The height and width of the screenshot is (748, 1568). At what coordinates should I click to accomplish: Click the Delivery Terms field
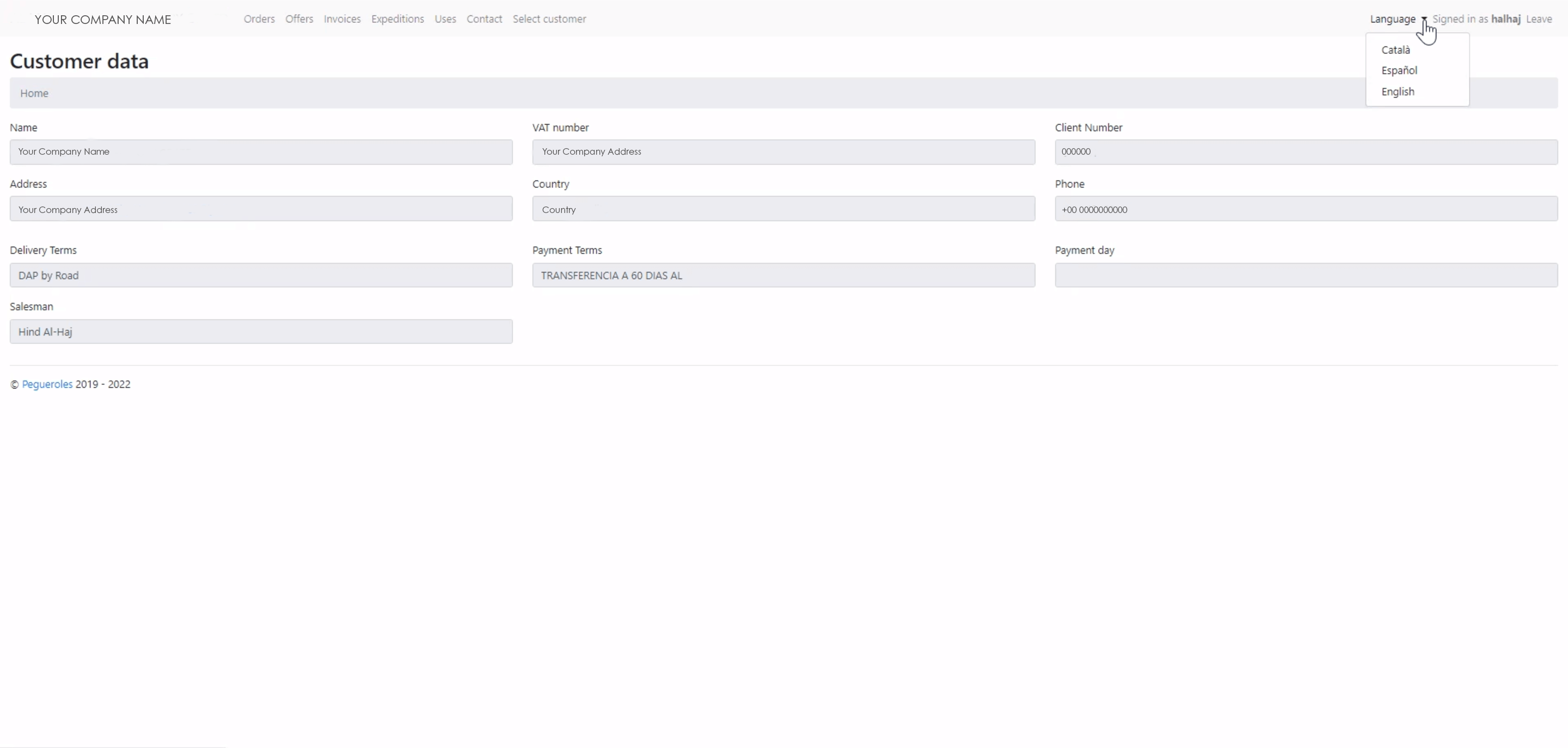coord(261,275)
